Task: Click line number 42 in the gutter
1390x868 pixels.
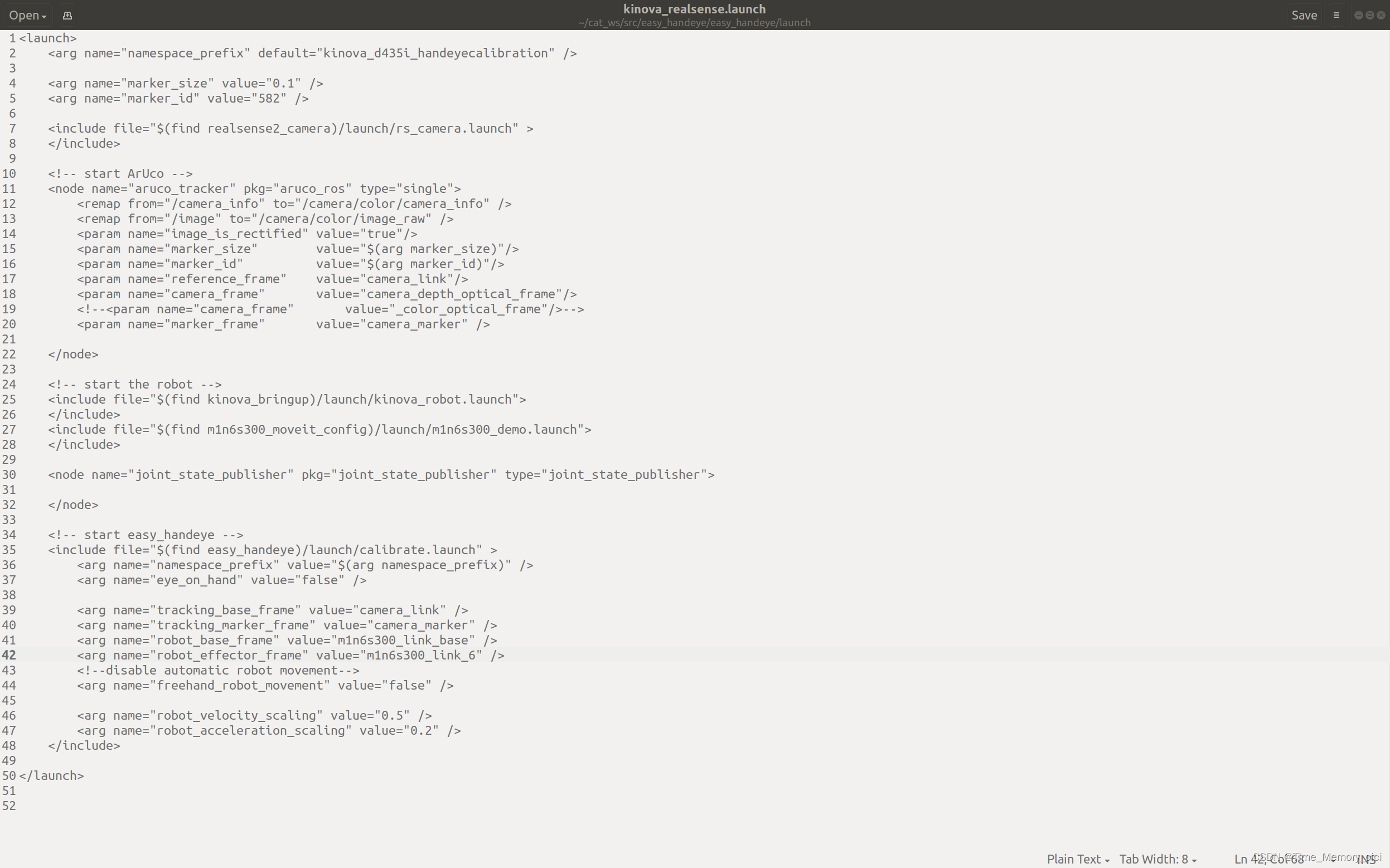Action: 8,655
